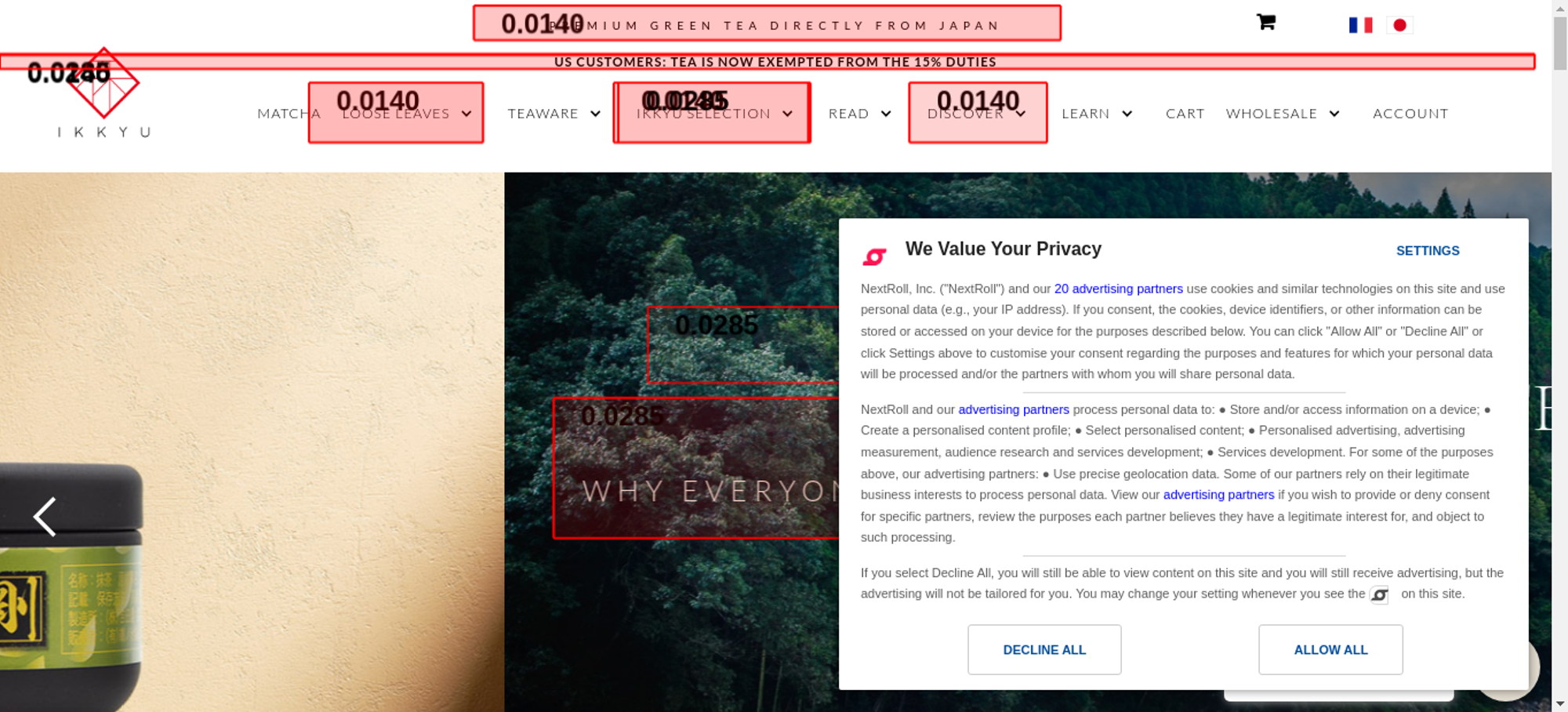Click the tea canister product image
This screenshot has height=712, width=1568.
pos(71,588)
